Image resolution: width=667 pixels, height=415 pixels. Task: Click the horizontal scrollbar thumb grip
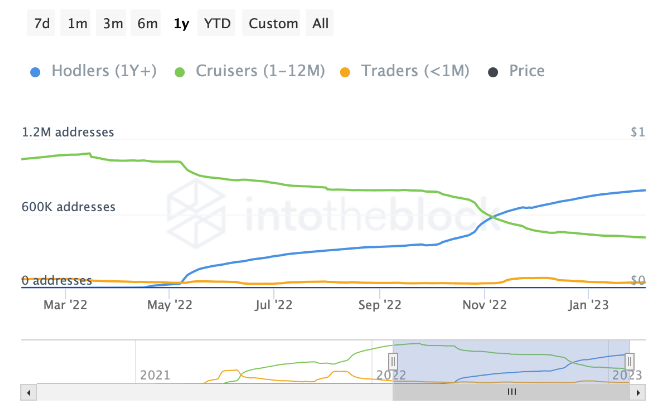pos(511,393)
